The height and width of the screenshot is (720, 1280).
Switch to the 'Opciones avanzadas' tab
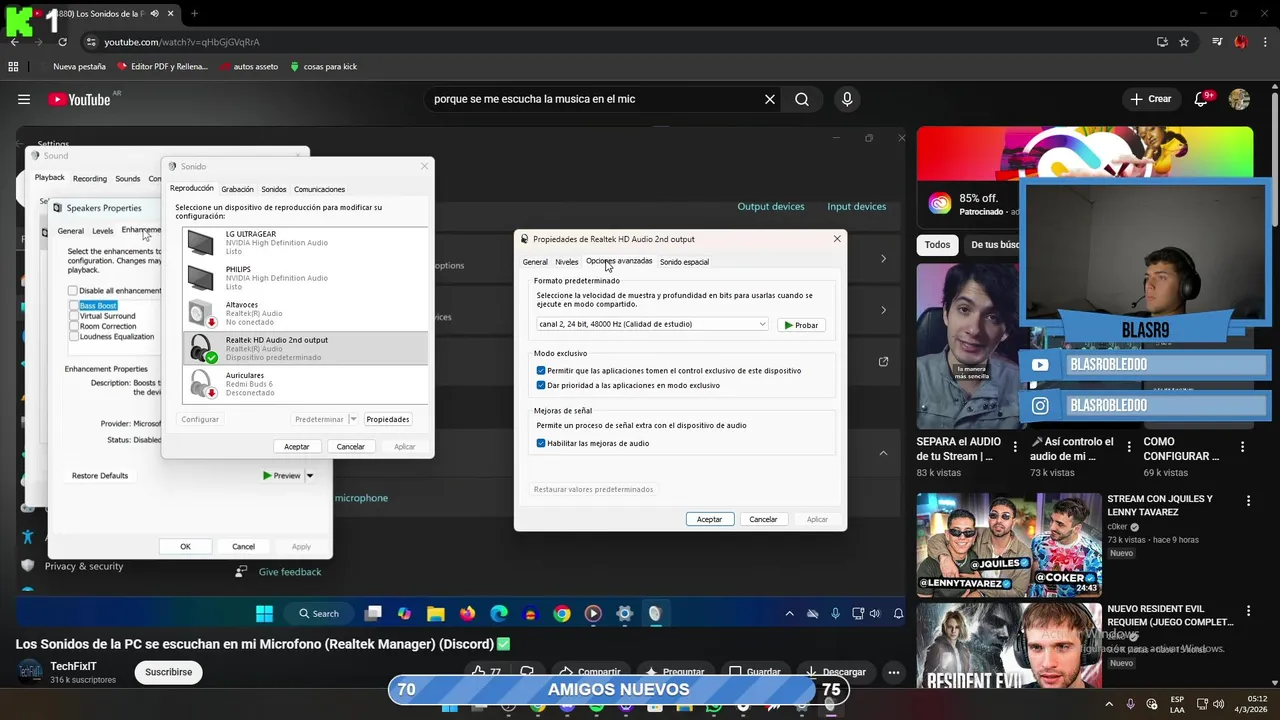619,261
